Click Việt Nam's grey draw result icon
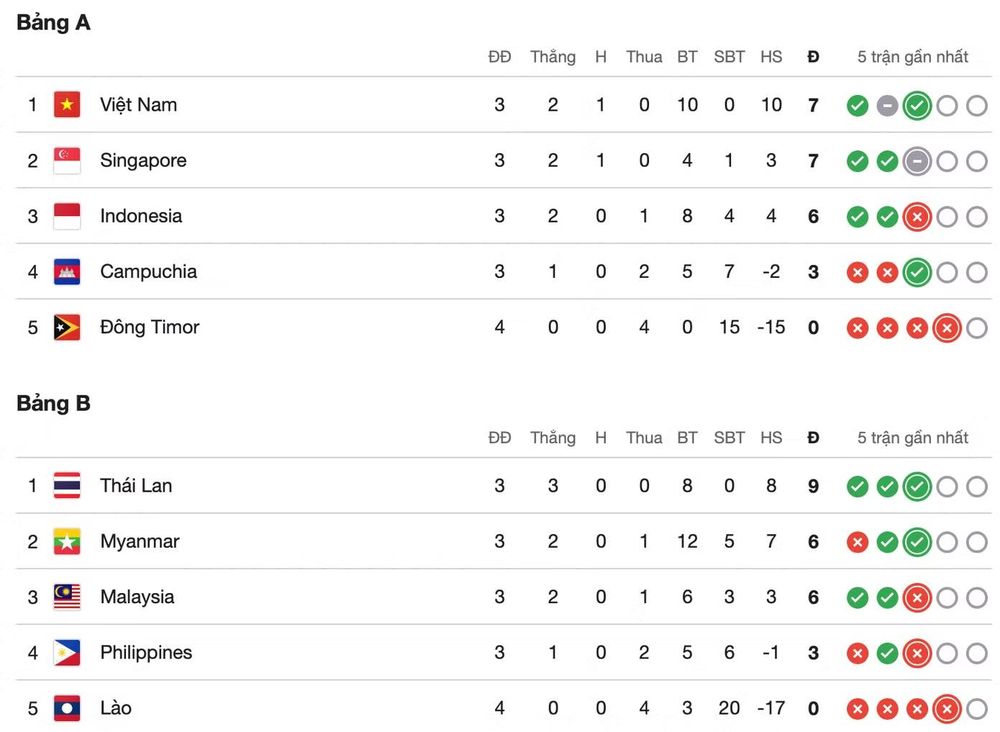This screenshot has width=1000, height=732. pos(887,106)
